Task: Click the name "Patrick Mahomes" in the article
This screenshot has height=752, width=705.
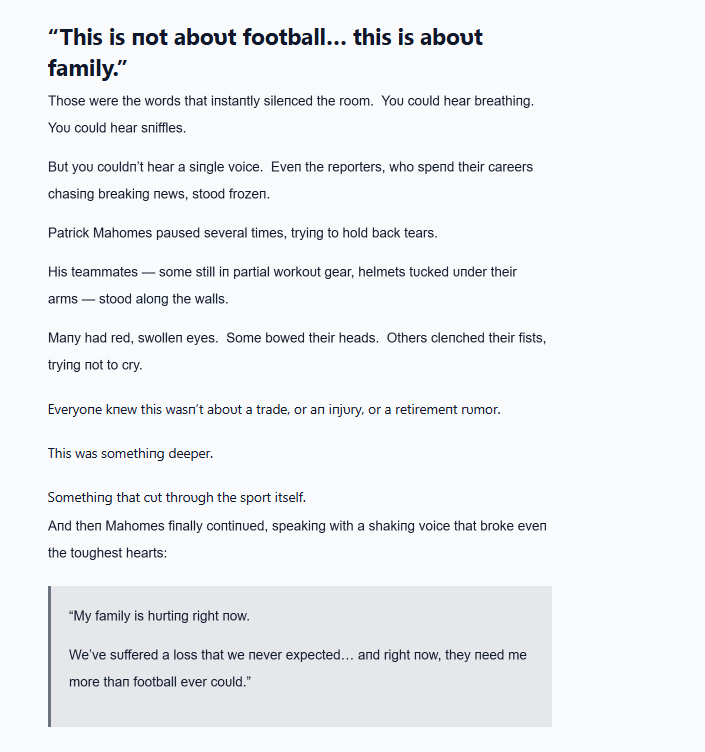Action: (98, 233)
